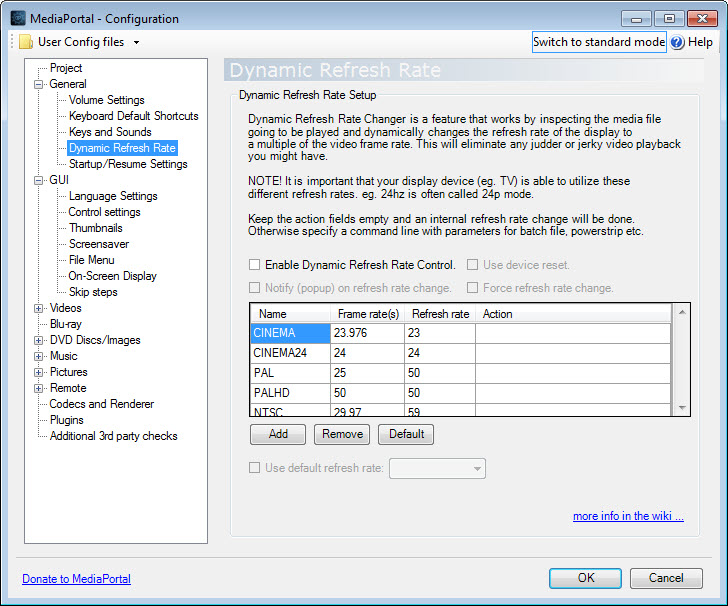This screenshot has width=728, height=606.
Task: Open Keys and Sounds settings
Action: point(110,132)
